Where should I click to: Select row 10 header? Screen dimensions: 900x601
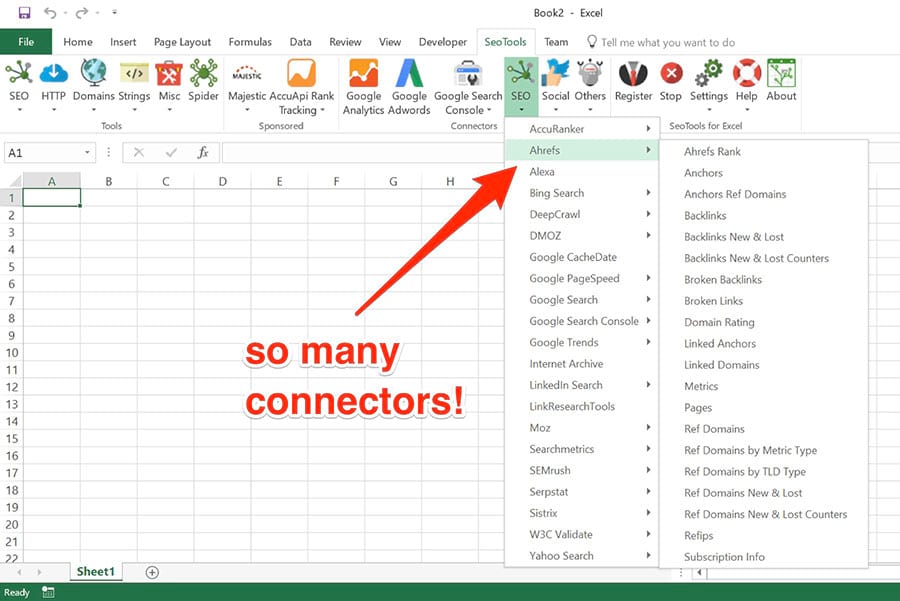tap(11, 352)
